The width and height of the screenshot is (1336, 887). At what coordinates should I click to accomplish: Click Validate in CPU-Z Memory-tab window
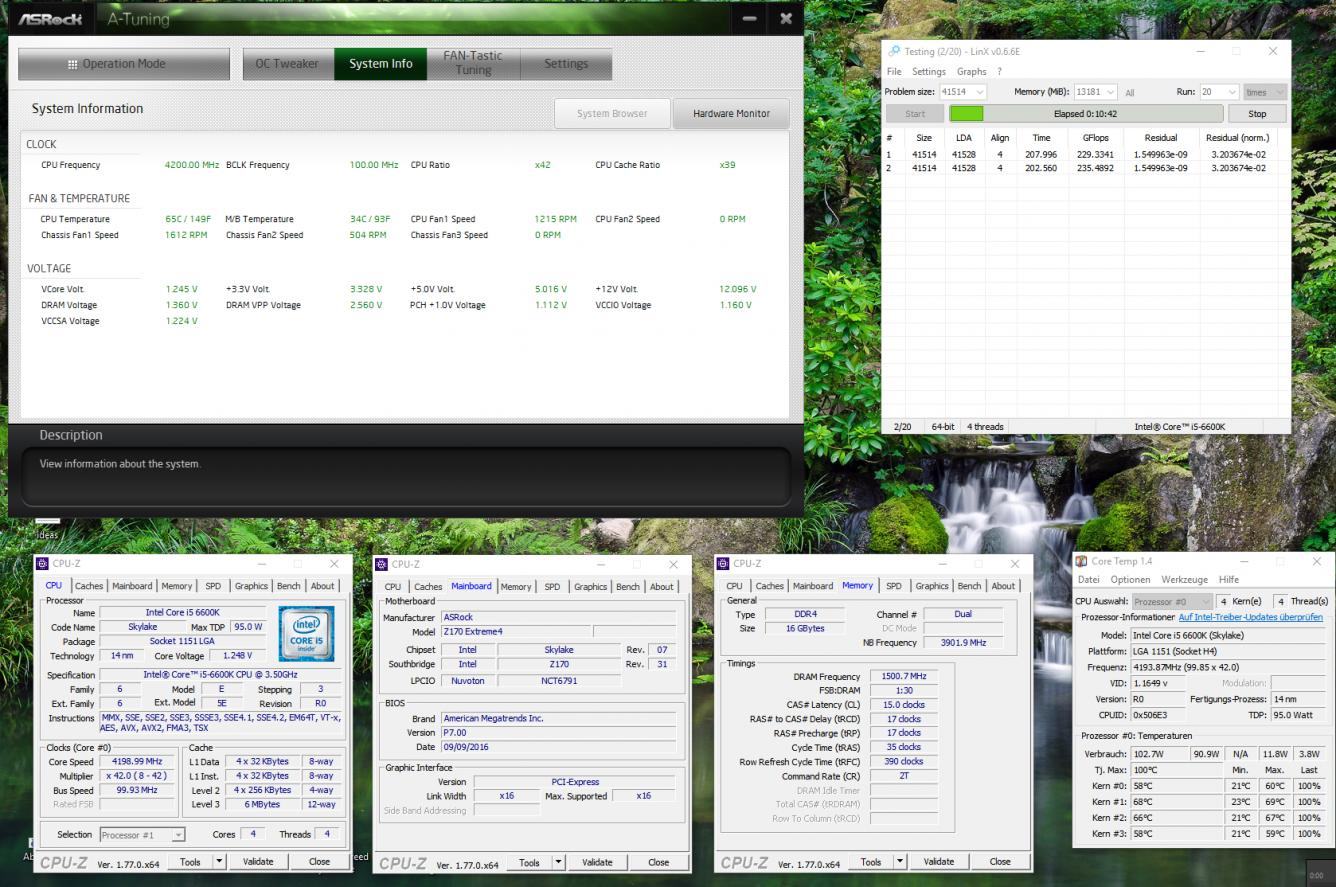[x=938, y=861]
